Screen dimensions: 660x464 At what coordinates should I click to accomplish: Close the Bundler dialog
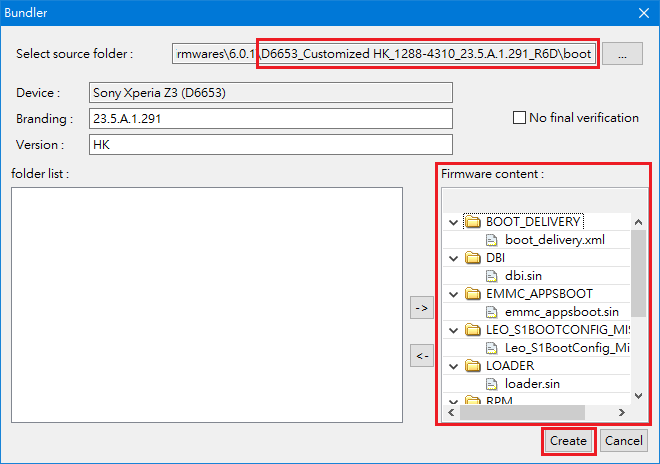point(644,13)
